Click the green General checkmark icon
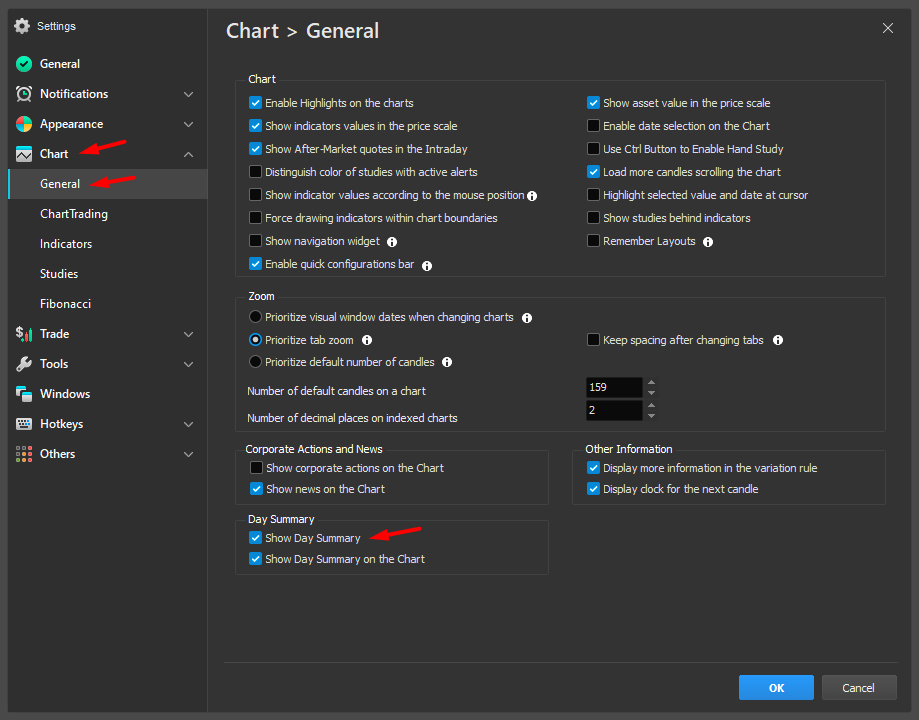Viewport: 919px width, 720px height. click(24, 64)
